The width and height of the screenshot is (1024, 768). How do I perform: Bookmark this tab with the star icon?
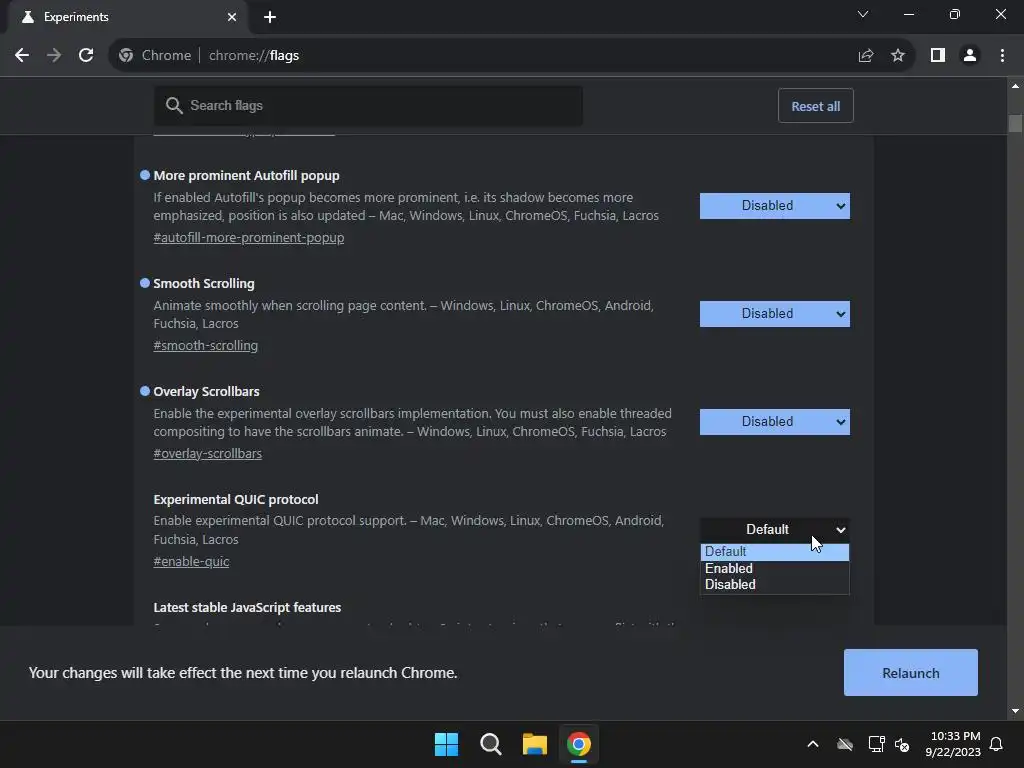[898, 56]
